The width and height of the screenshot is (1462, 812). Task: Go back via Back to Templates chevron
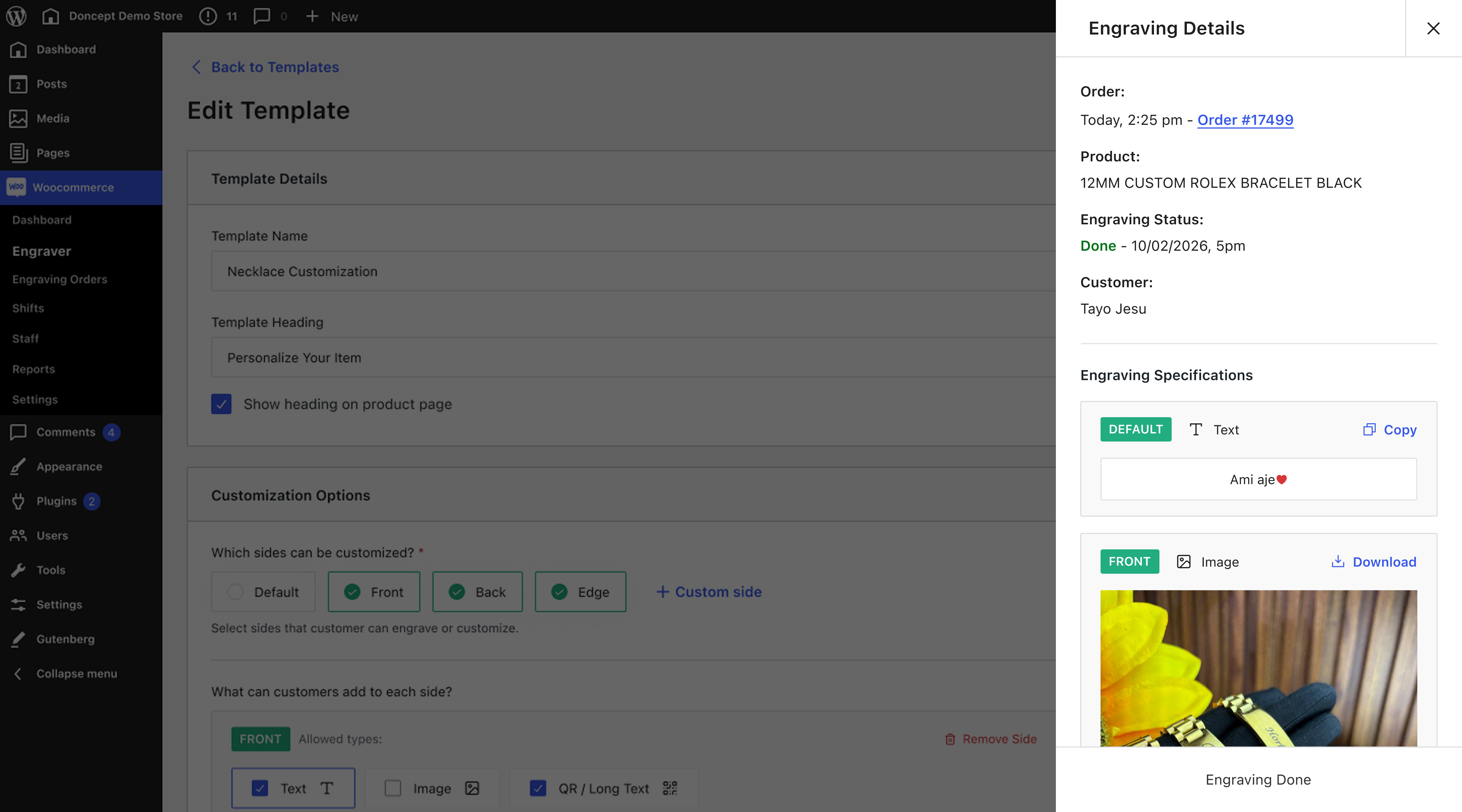[x=196, y=67]
